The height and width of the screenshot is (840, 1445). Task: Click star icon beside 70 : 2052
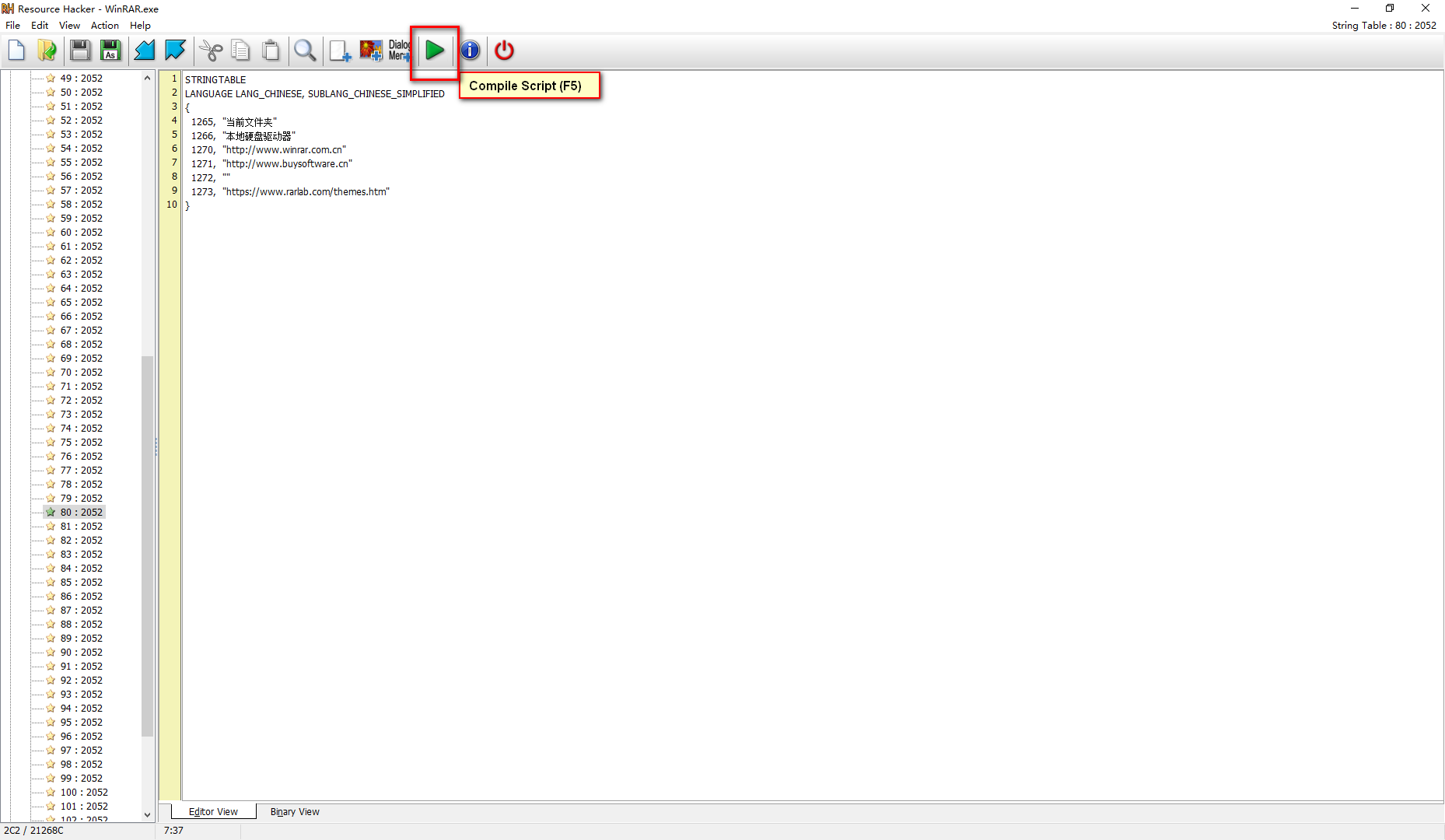click(x=51, y=373)
